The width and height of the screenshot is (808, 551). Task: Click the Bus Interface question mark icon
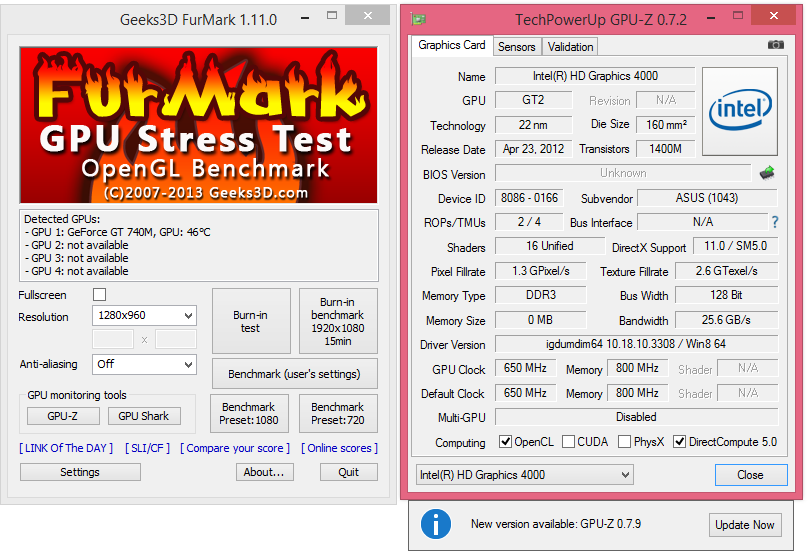pos(775,222)
